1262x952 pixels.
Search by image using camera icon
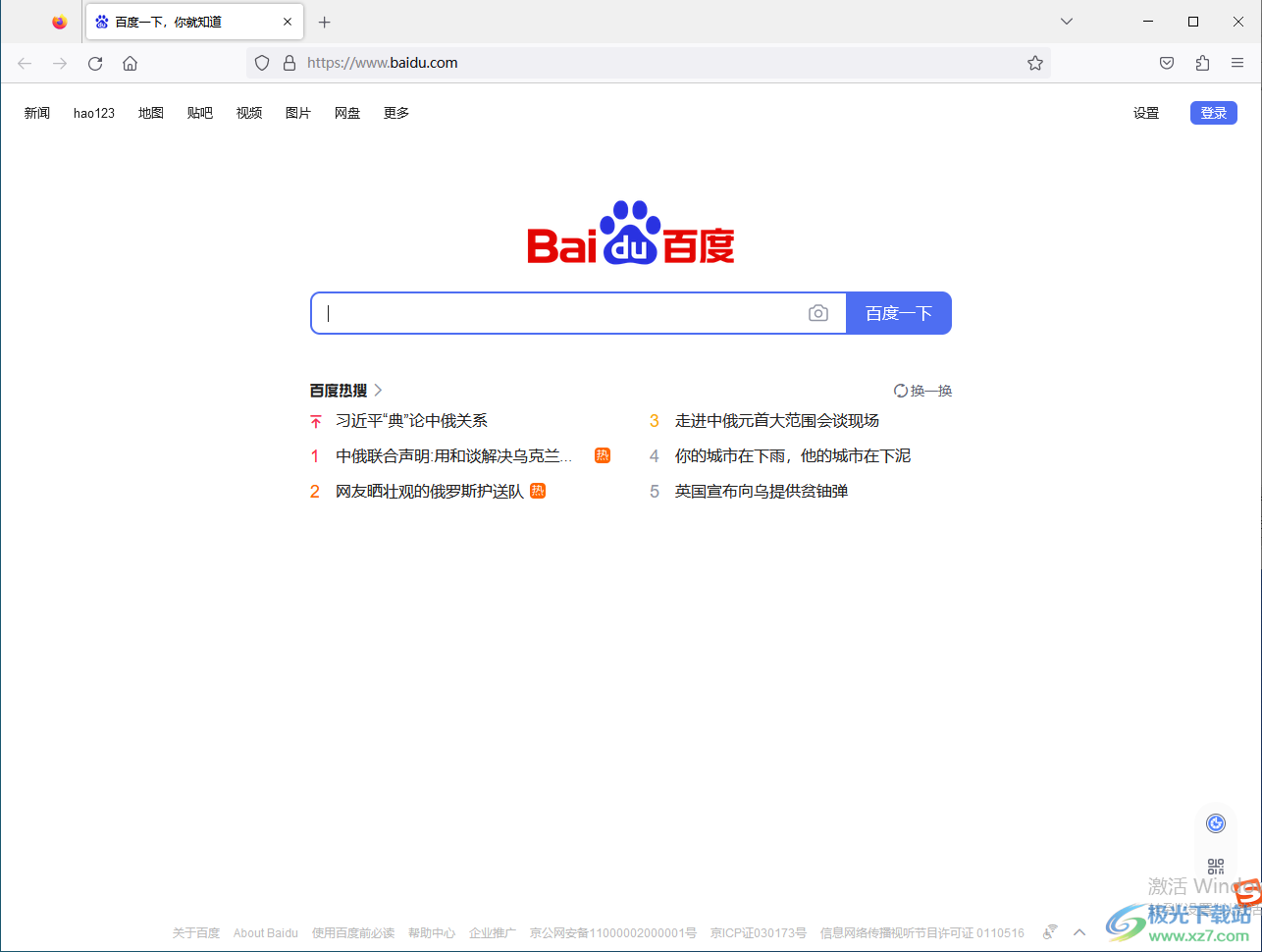tap(818, 313)
